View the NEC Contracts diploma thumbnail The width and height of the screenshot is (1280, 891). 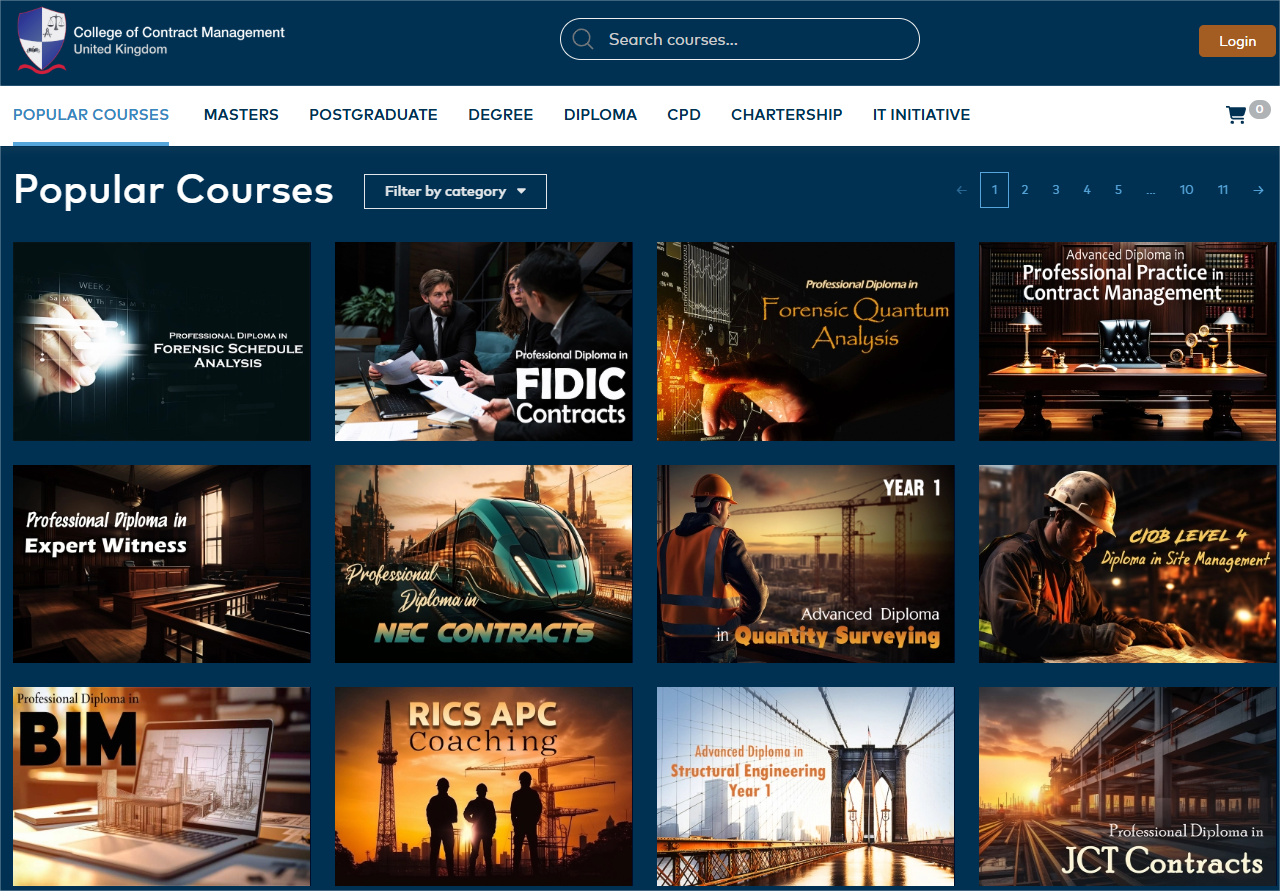[x=483, y=563]
